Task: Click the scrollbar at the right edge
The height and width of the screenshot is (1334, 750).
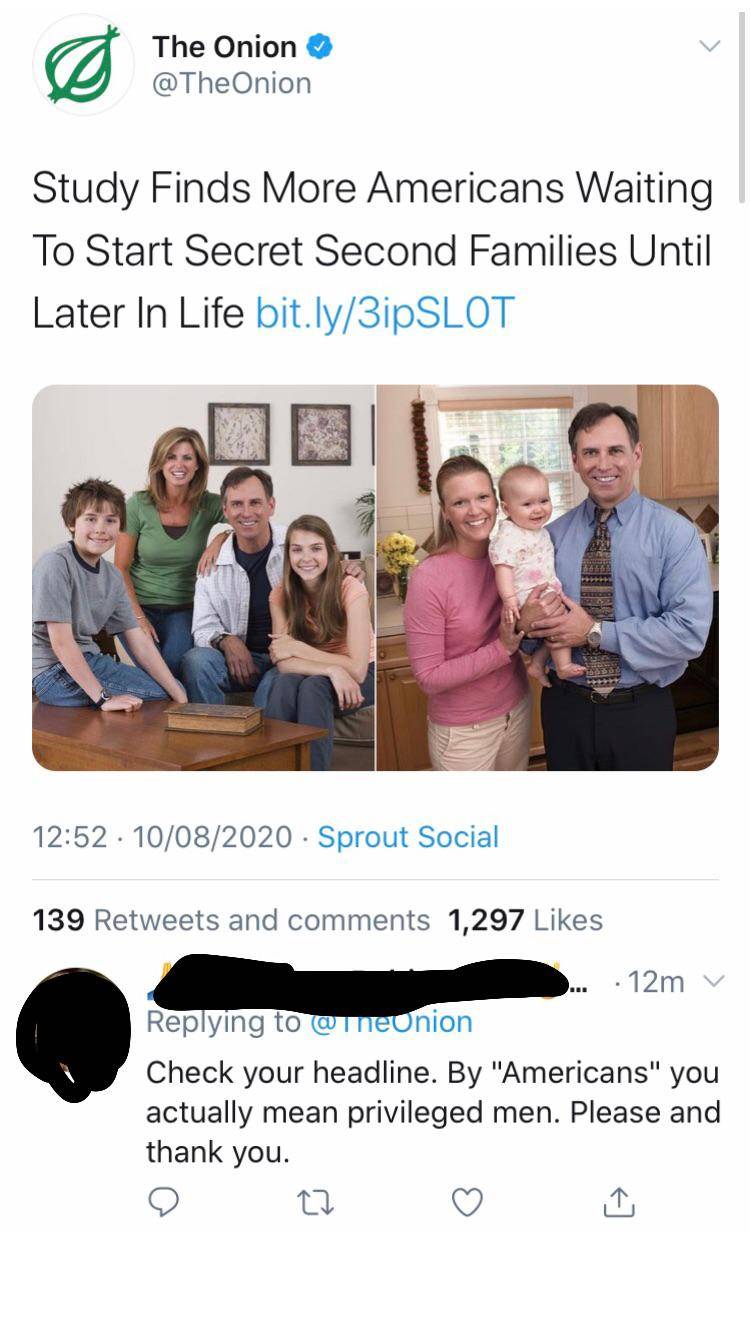Action: tap(741, 100)
